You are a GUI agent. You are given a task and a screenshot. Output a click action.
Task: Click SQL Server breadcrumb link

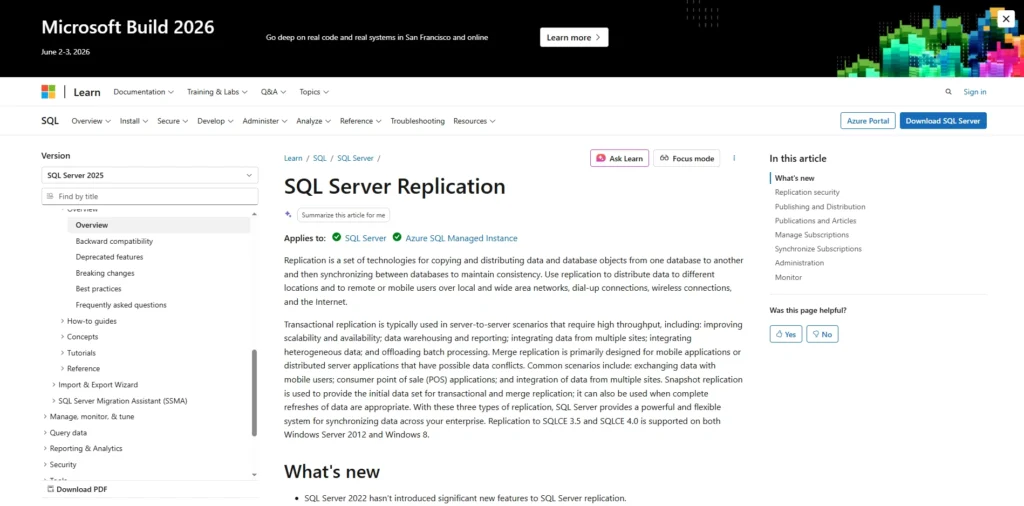[355, 158]
